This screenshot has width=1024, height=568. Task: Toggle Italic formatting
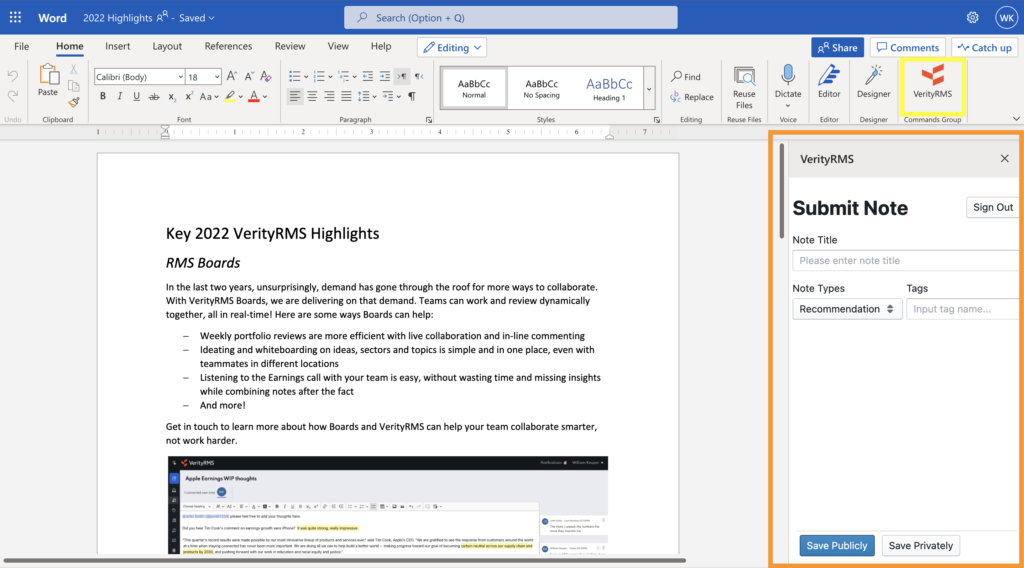click(x=120, y=97)
